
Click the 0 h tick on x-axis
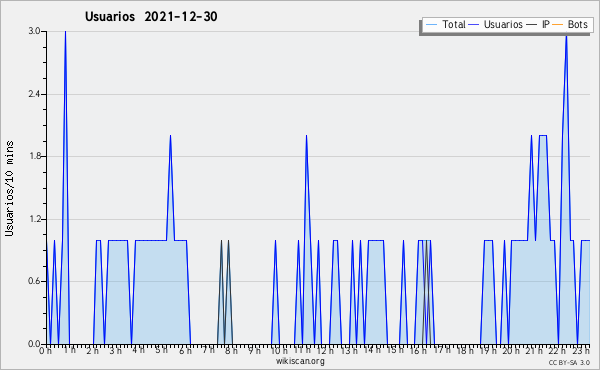[x=45, y=350]
